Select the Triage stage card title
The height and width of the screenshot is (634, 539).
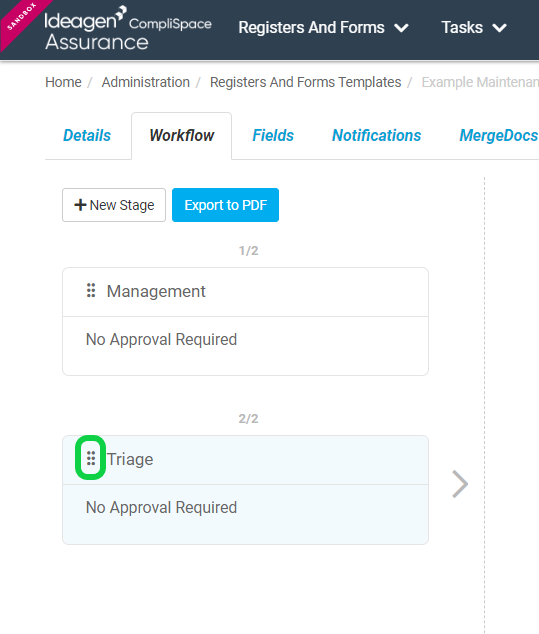[x=130, y=459]
